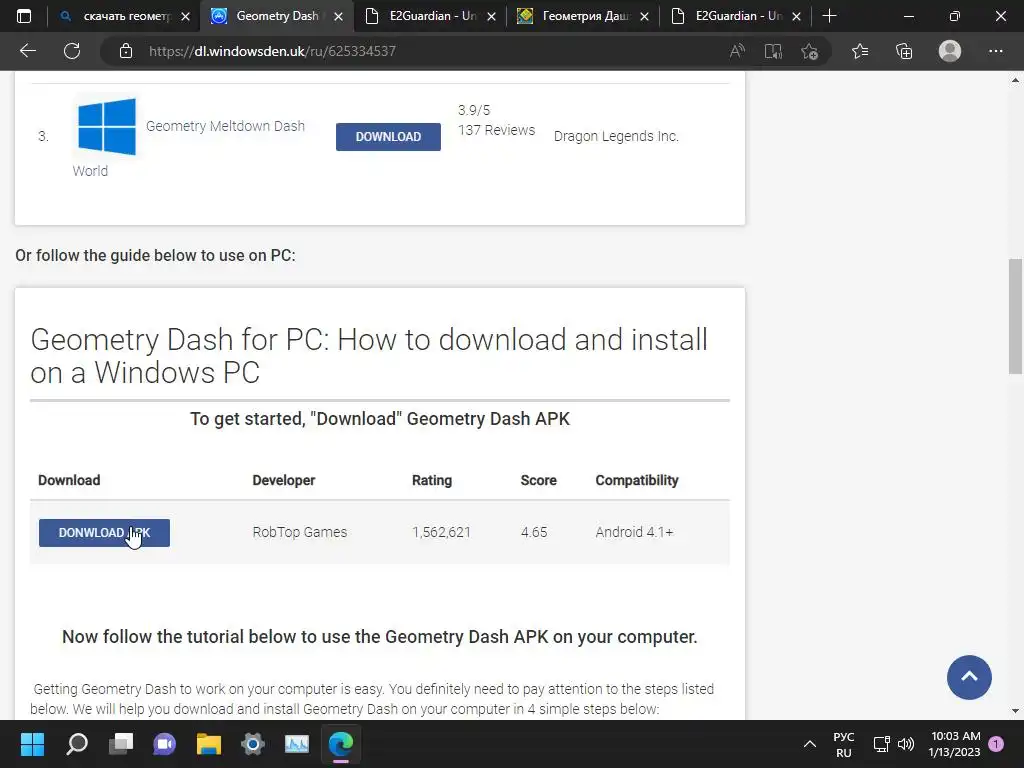
Task: Open the volume tray icon
Action: 906,744
